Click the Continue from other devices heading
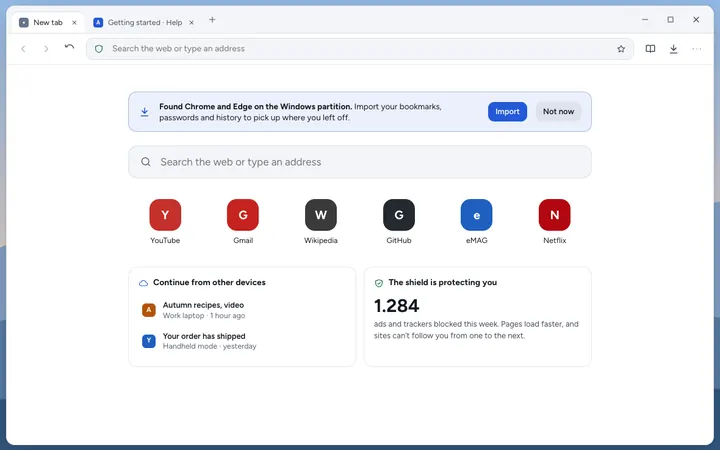This screenshot has width=720, height=450. [209, 282]
